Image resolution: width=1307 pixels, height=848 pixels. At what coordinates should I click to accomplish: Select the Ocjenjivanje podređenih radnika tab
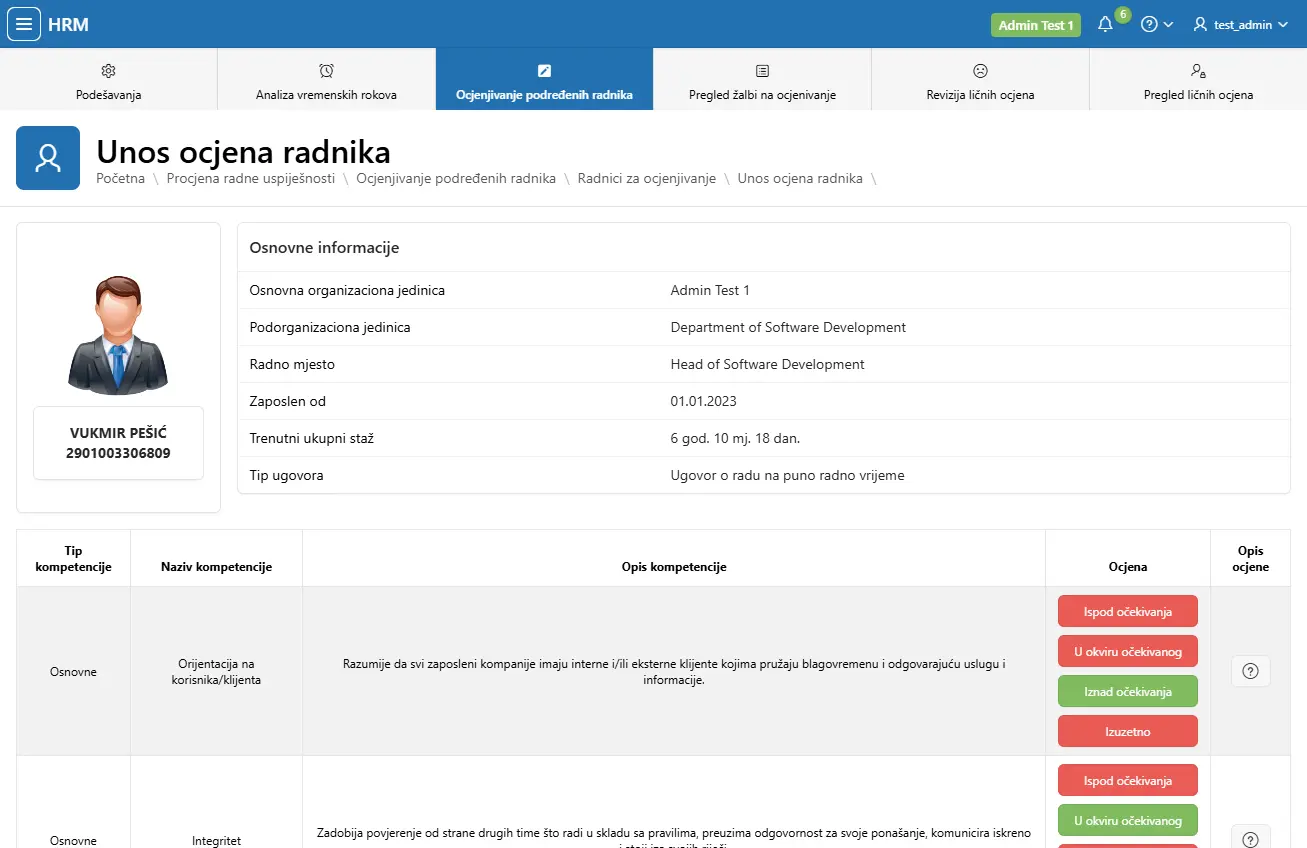[544, 79]
